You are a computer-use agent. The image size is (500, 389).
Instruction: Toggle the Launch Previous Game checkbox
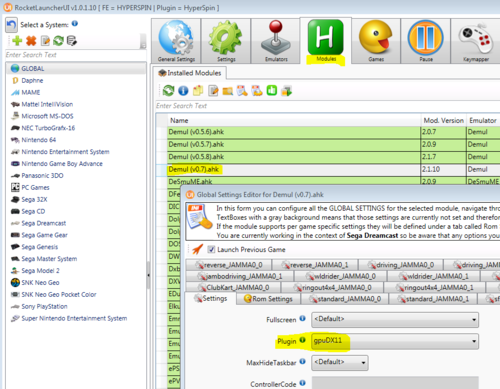[211, 249]
